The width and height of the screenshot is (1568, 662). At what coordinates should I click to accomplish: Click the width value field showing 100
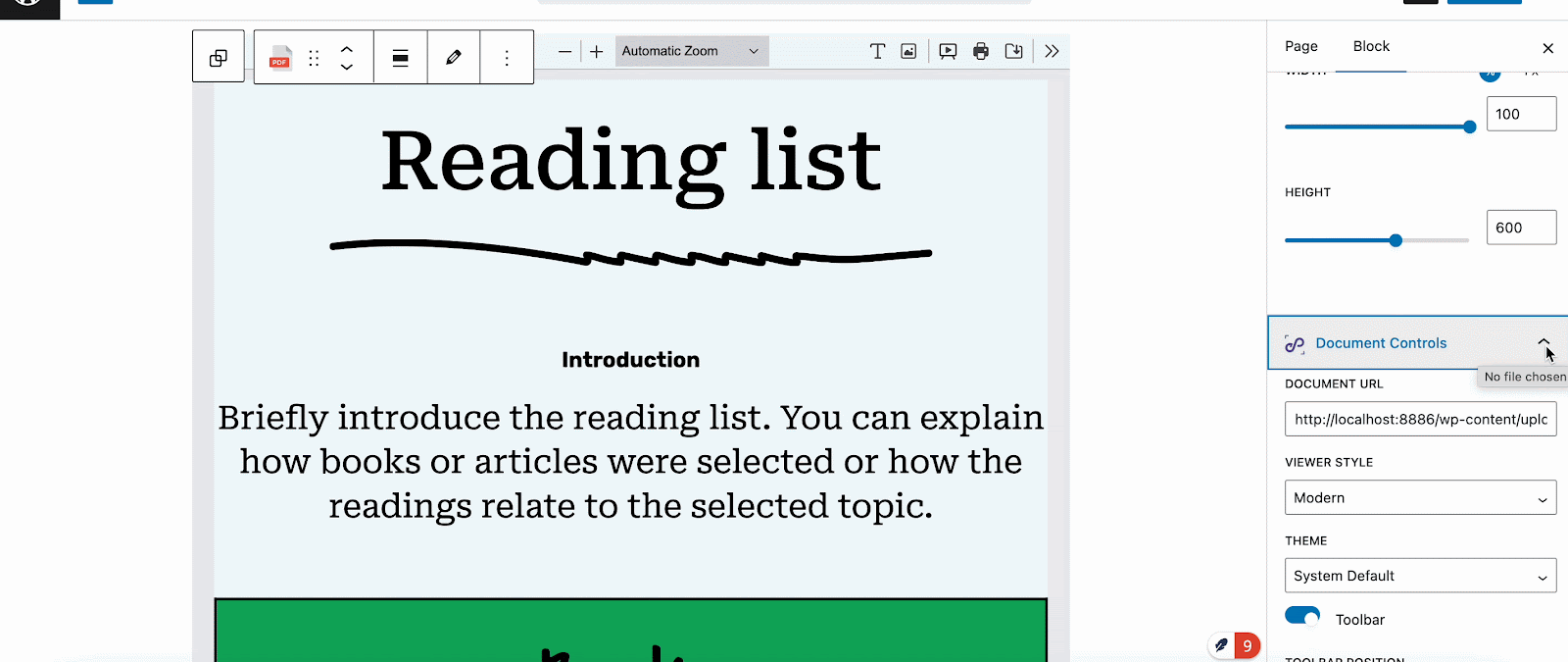click(1521, 114)
